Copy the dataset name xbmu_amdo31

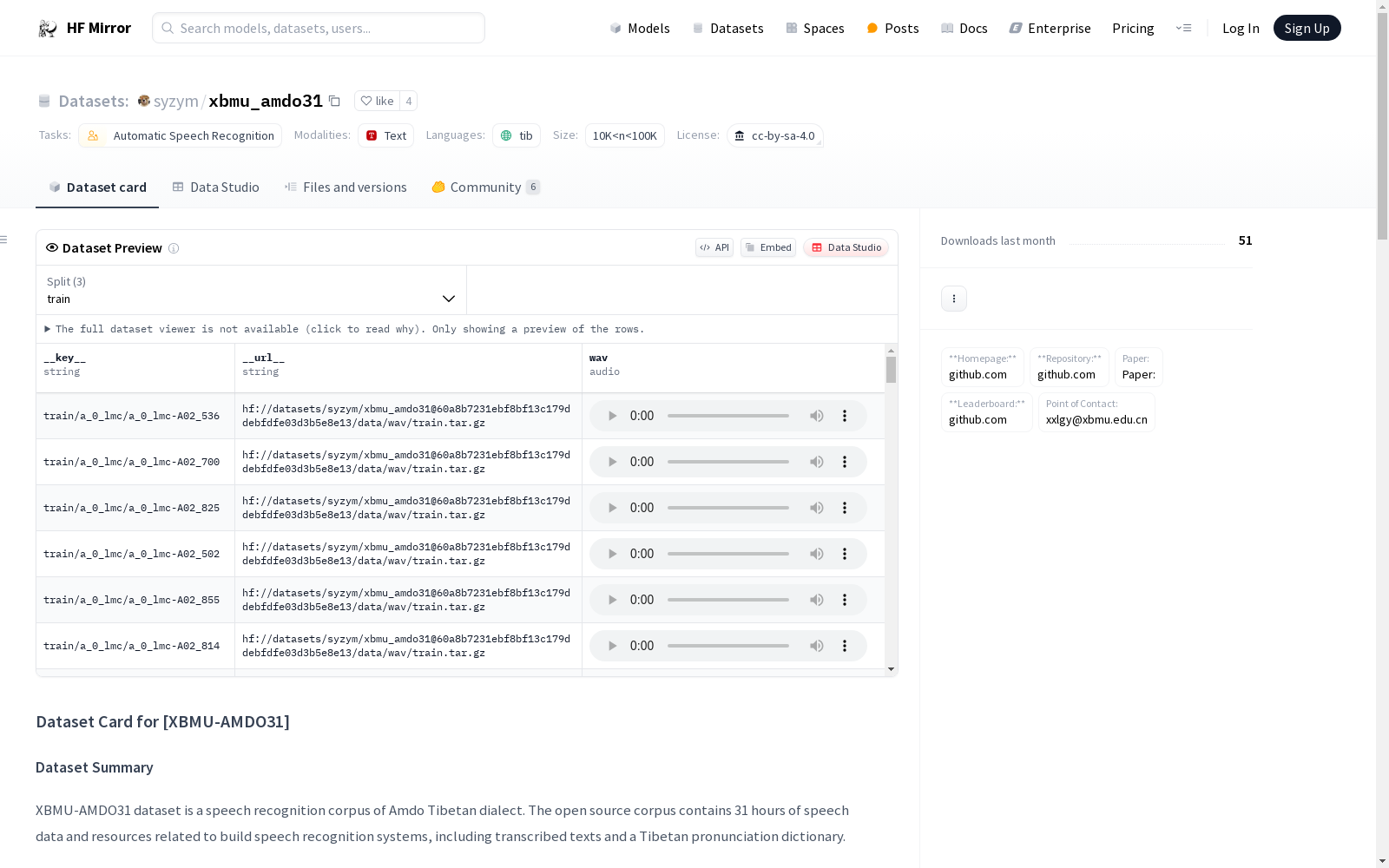(x=334, y=101)
